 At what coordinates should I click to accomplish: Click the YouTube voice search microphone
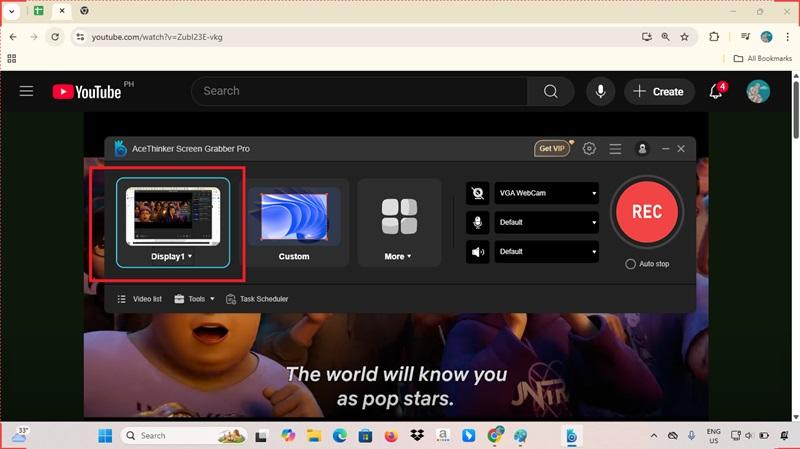(x=600, y=91)
